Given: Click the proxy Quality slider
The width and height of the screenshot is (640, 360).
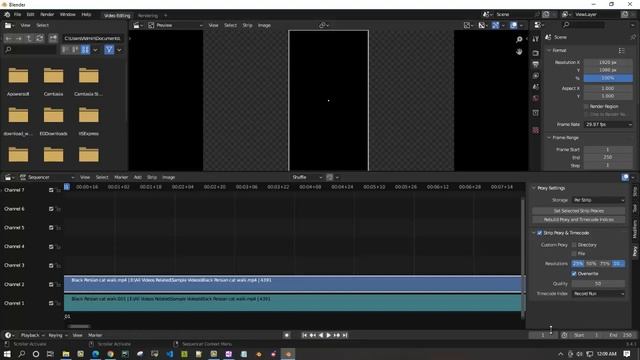Looking at the screenshot, I should (598, 284).
